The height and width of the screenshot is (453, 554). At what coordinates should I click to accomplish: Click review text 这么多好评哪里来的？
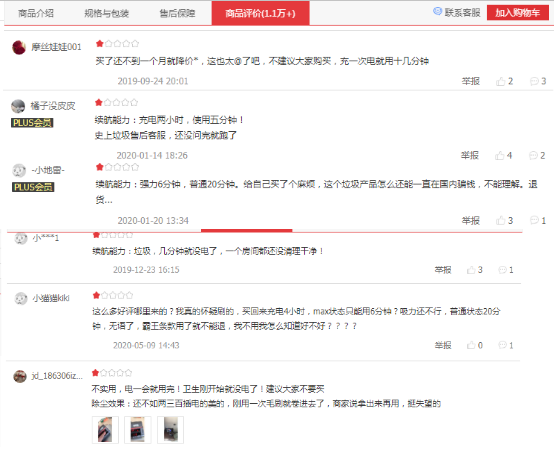pos(296,319)
